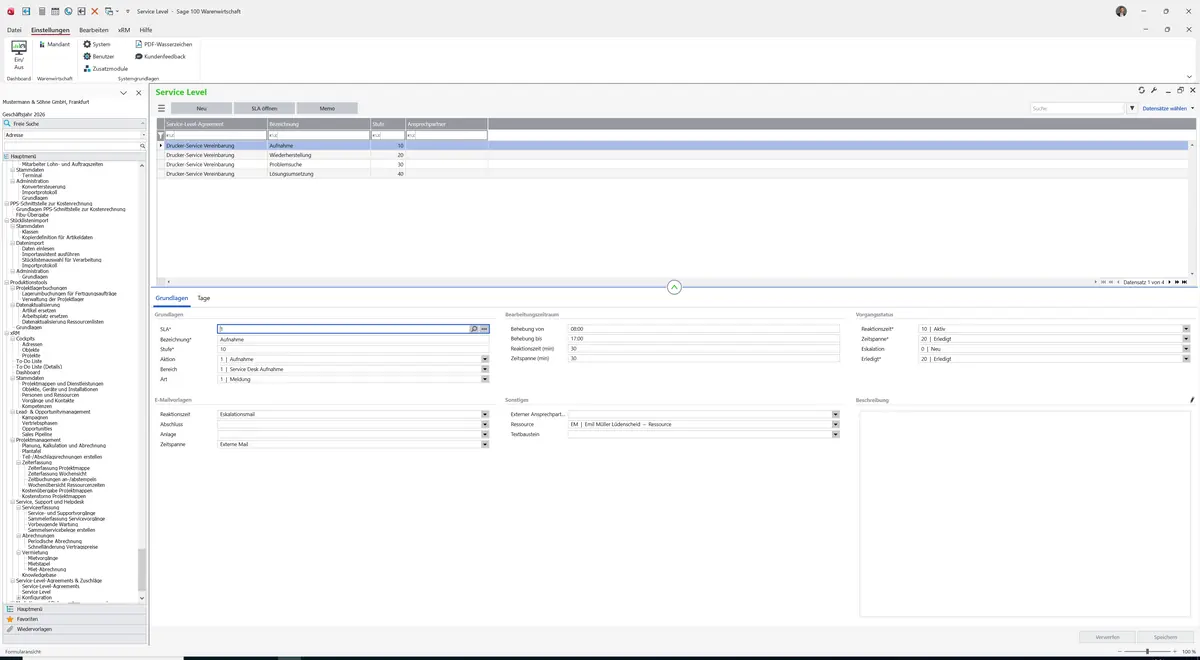The image size is (1200, 660).
Task: Click in the Bezeichnung field containing Aufnahme
Action: tap(353, 339)
